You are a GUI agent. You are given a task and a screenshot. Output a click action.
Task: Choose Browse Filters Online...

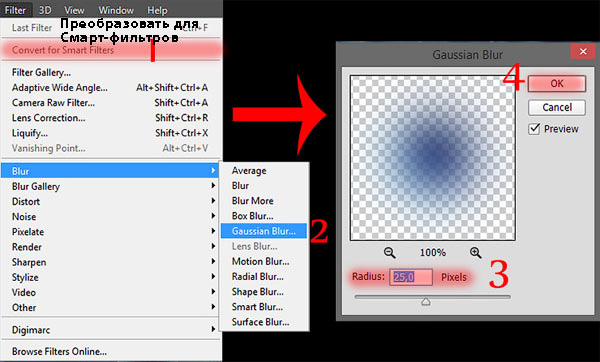pyautogui.click(x=59, y=351)
